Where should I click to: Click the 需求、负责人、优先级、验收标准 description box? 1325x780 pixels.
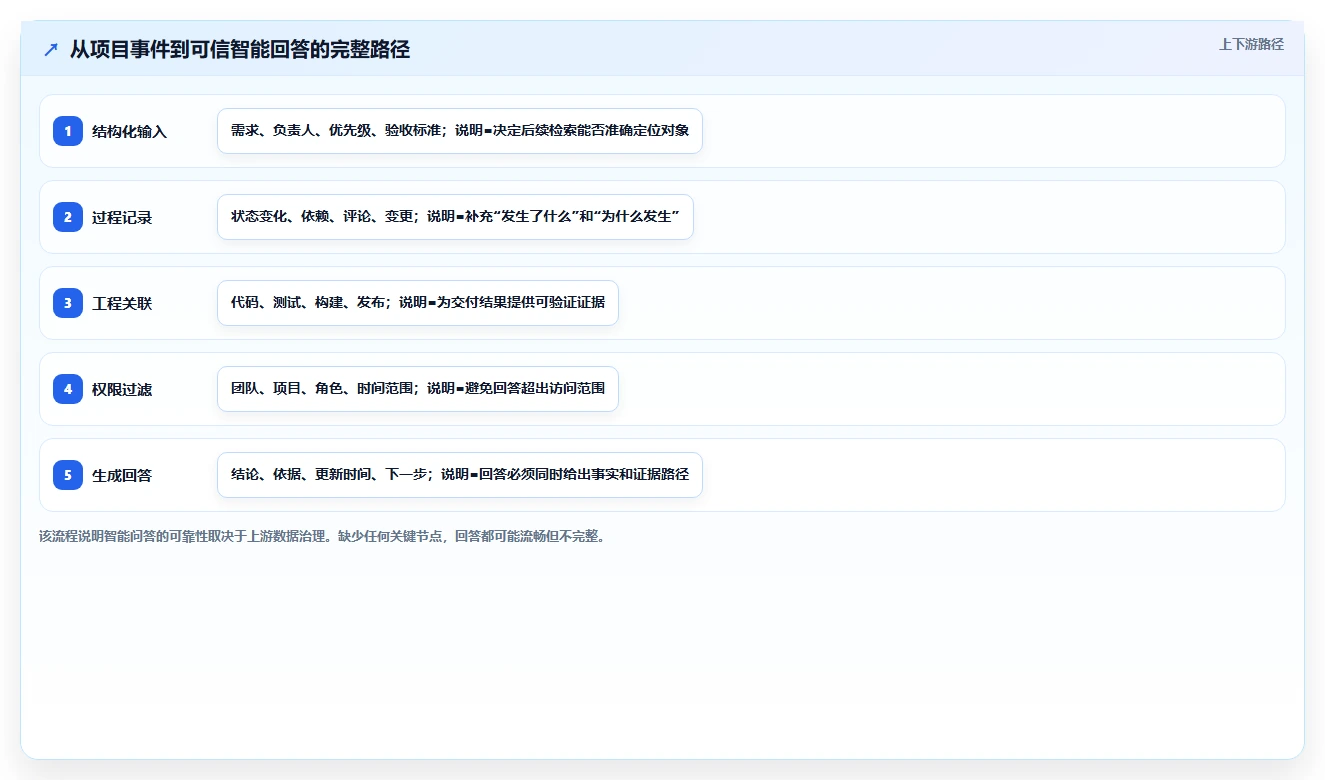pos(460,131)
